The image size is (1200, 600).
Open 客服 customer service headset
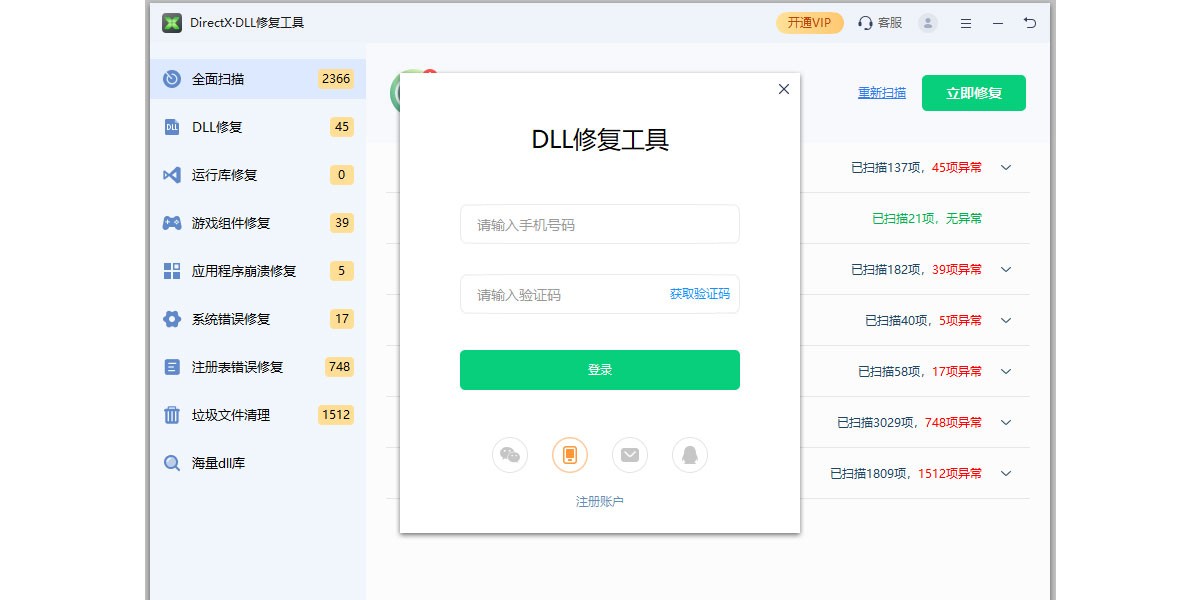880,23
